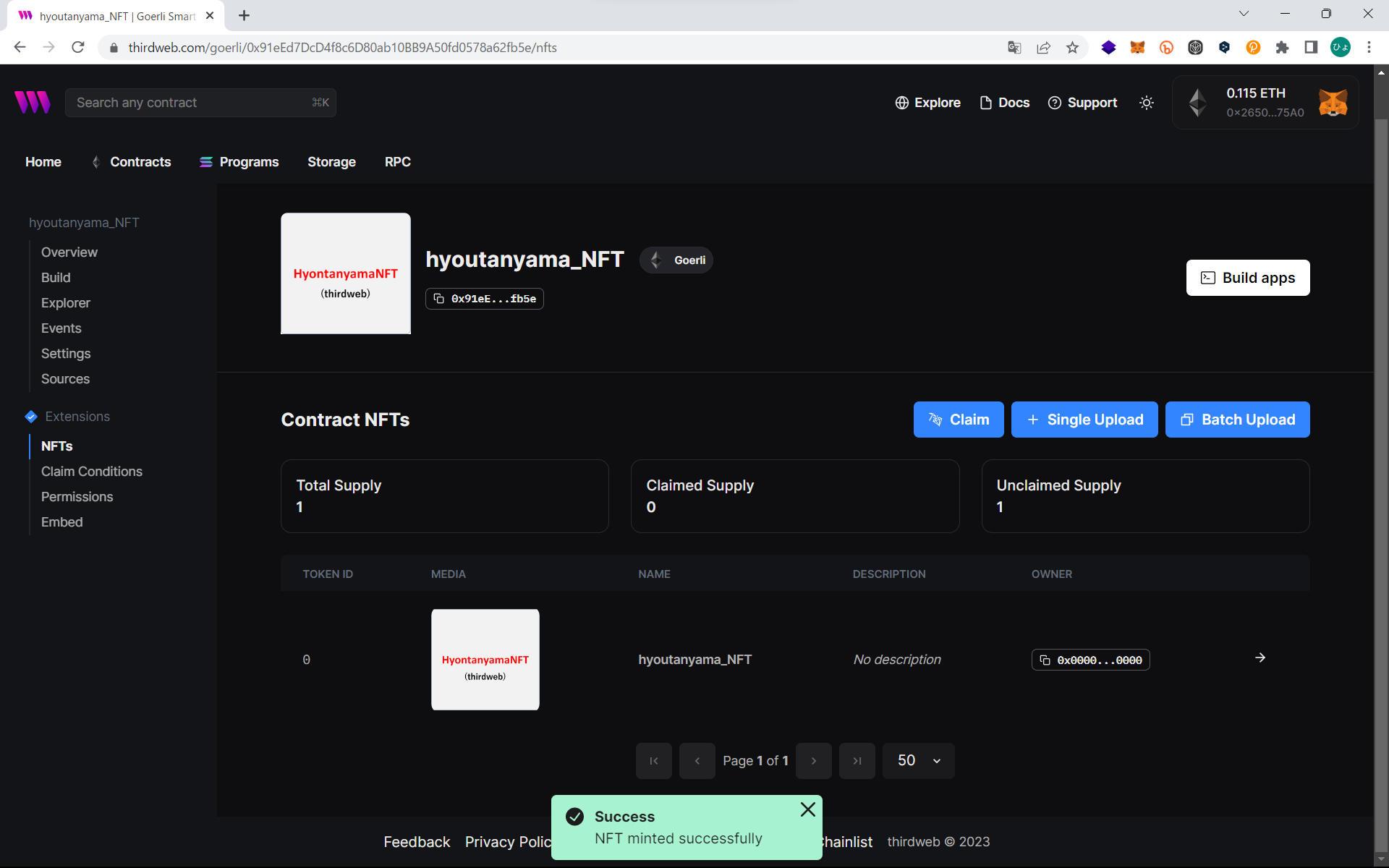
Task: Click the Build apps button
Action: click(1247, 278)
